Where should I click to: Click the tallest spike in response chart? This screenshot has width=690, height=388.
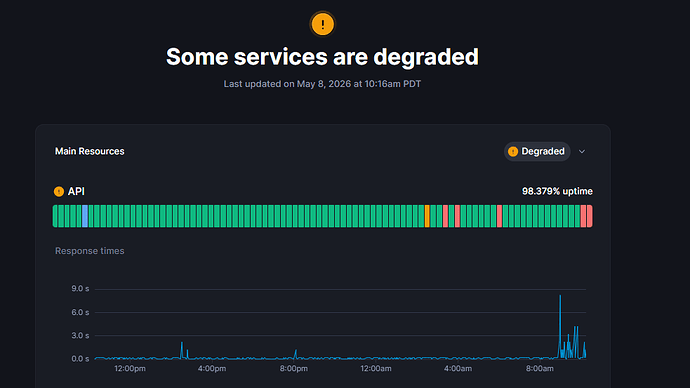560,326
